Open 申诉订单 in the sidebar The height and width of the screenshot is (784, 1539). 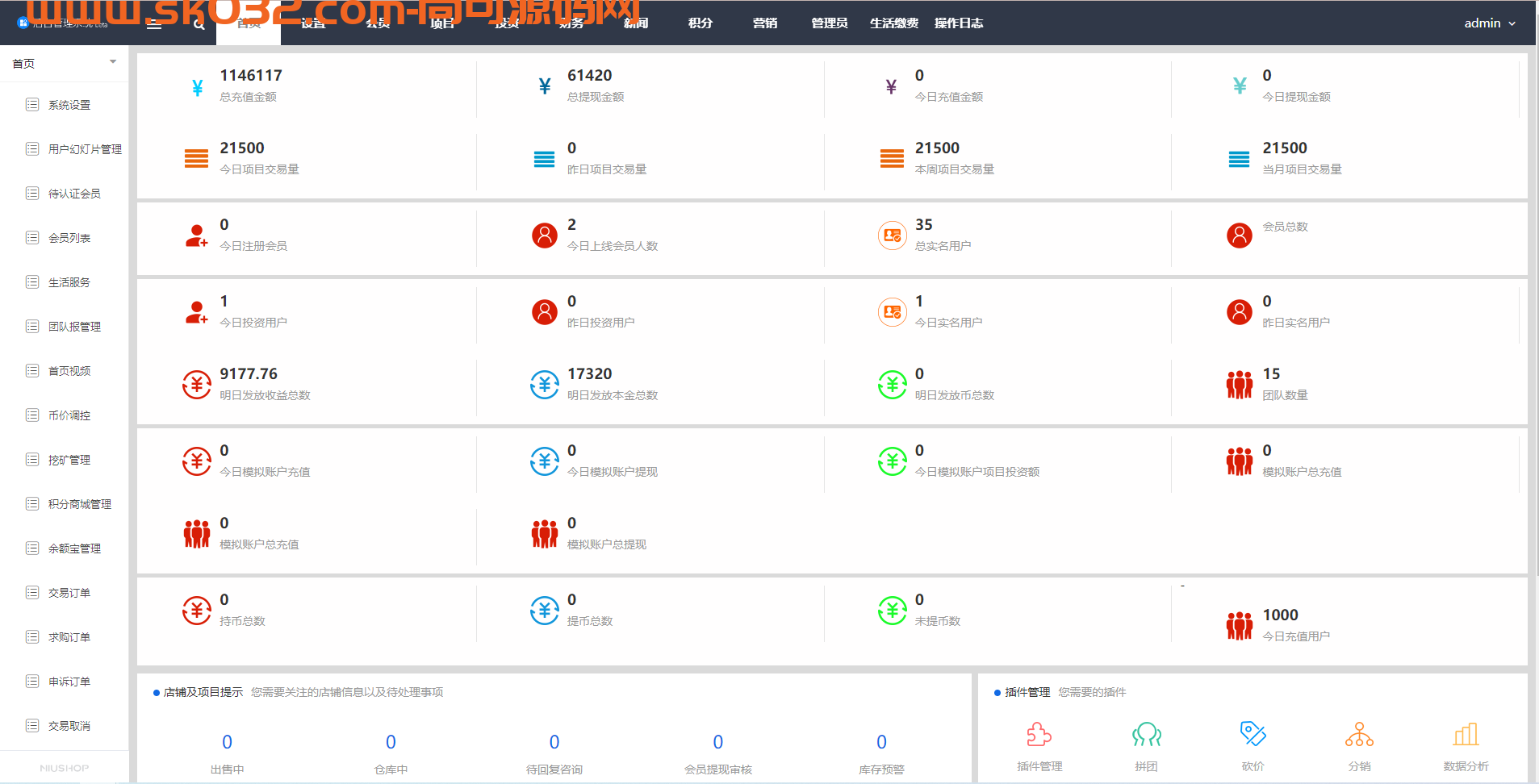[69, 682]
